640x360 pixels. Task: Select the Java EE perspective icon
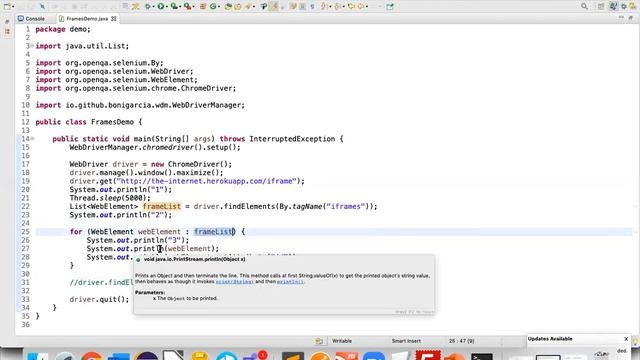[x=613, y=6]
